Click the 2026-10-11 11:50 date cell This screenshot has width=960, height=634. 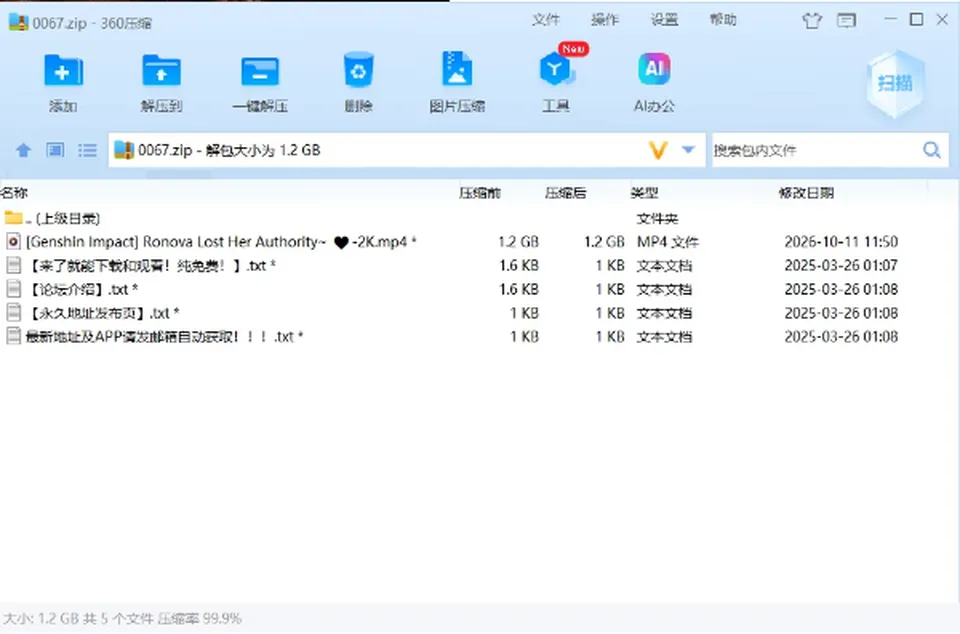[841, 242]
